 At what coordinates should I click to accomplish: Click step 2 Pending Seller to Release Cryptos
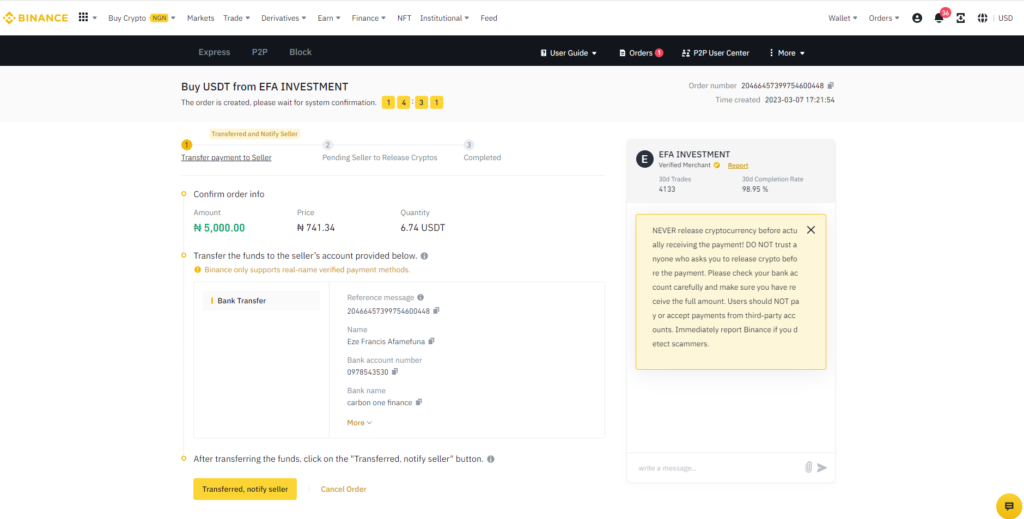379,157
